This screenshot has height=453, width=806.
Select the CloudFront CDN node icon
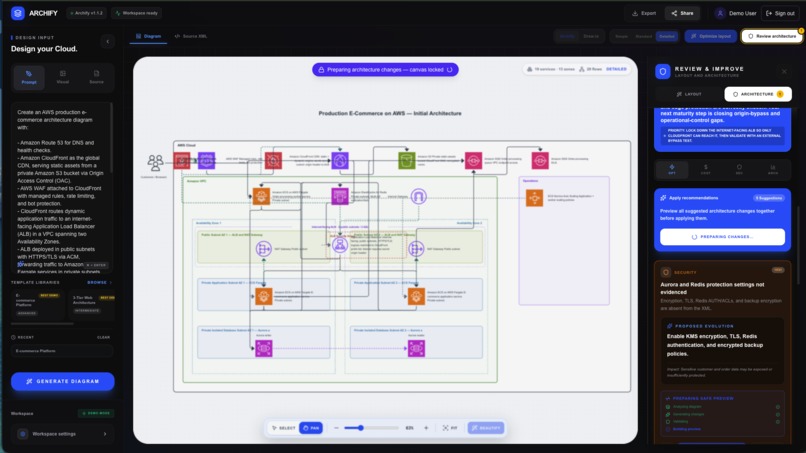point(340,160)
